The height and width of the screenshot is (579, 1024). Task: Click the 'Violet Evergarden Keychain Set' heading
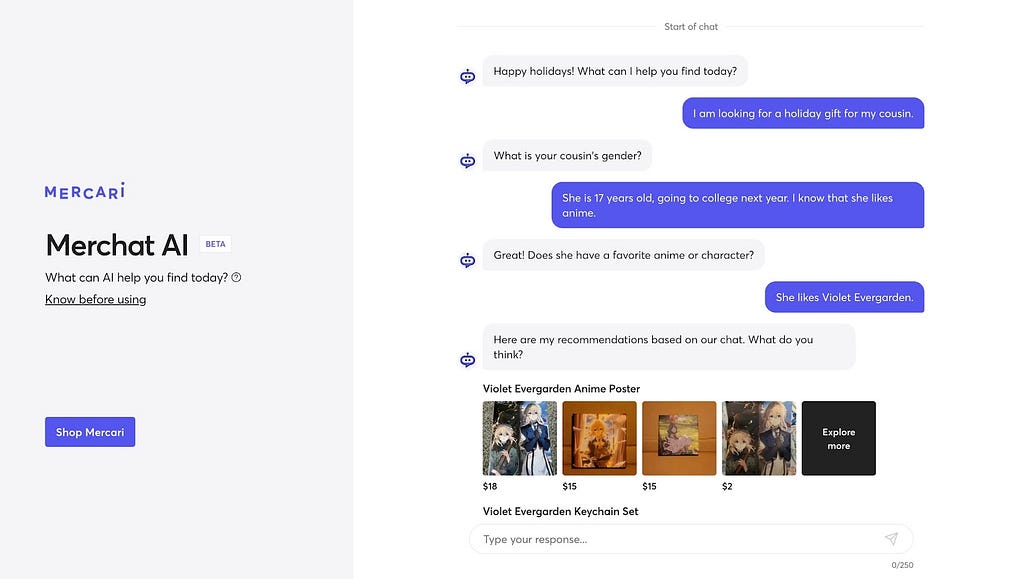[x=560, y=511]
